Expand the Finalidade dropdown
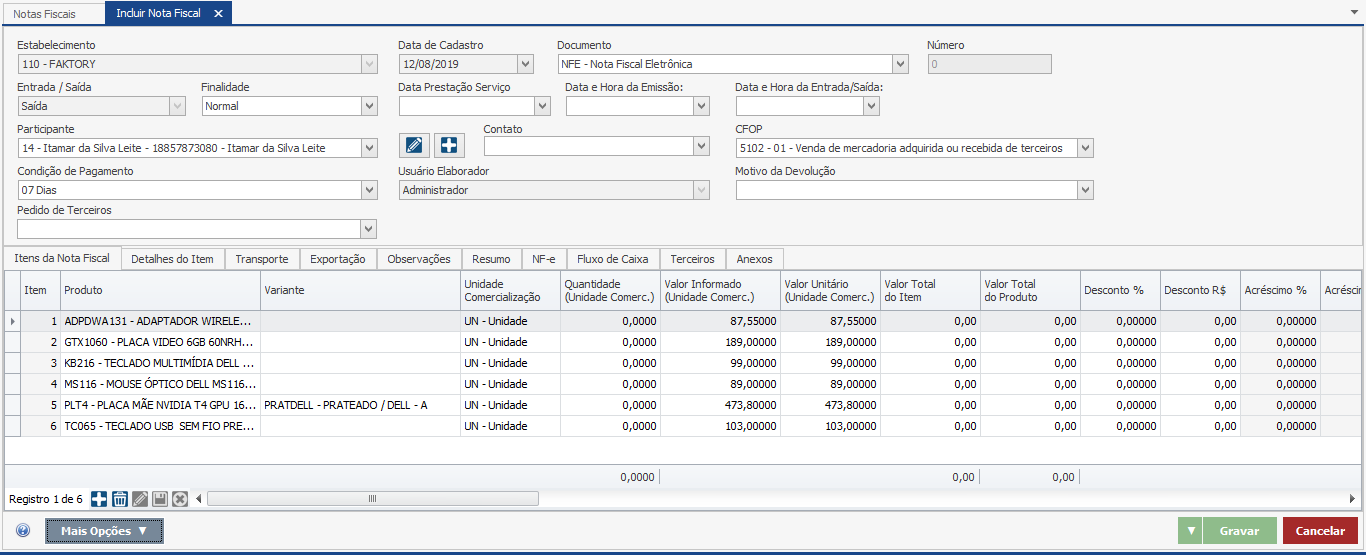Screen dimensions: 1366x555 click(368, 106)
